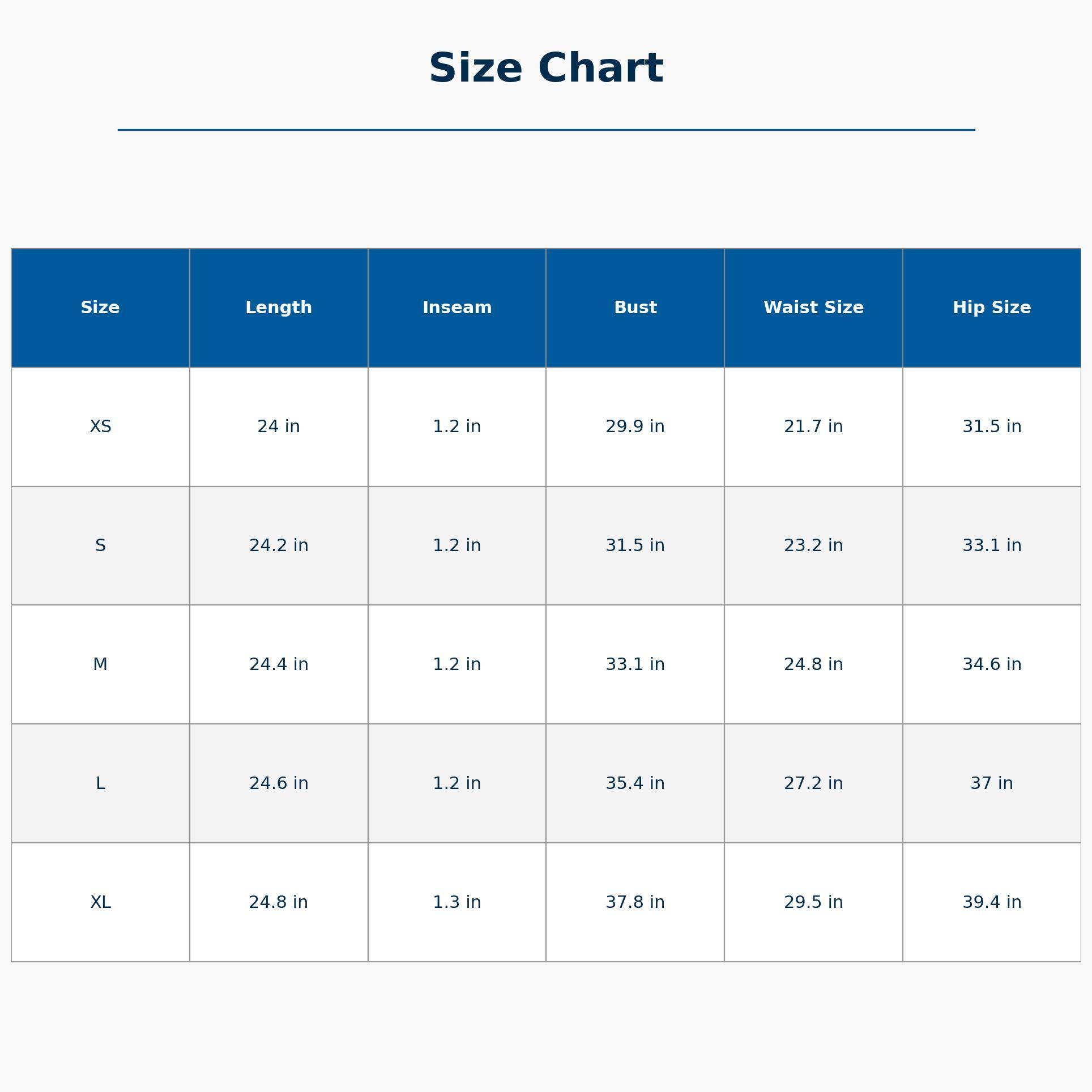Select the Size column header

coord(100,308)
